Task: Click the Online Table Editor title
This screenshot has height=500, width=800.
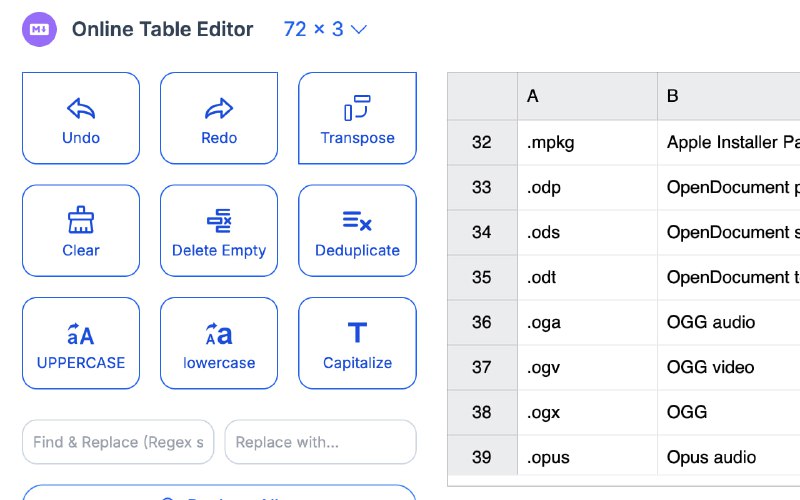Action: click(163, 30)
